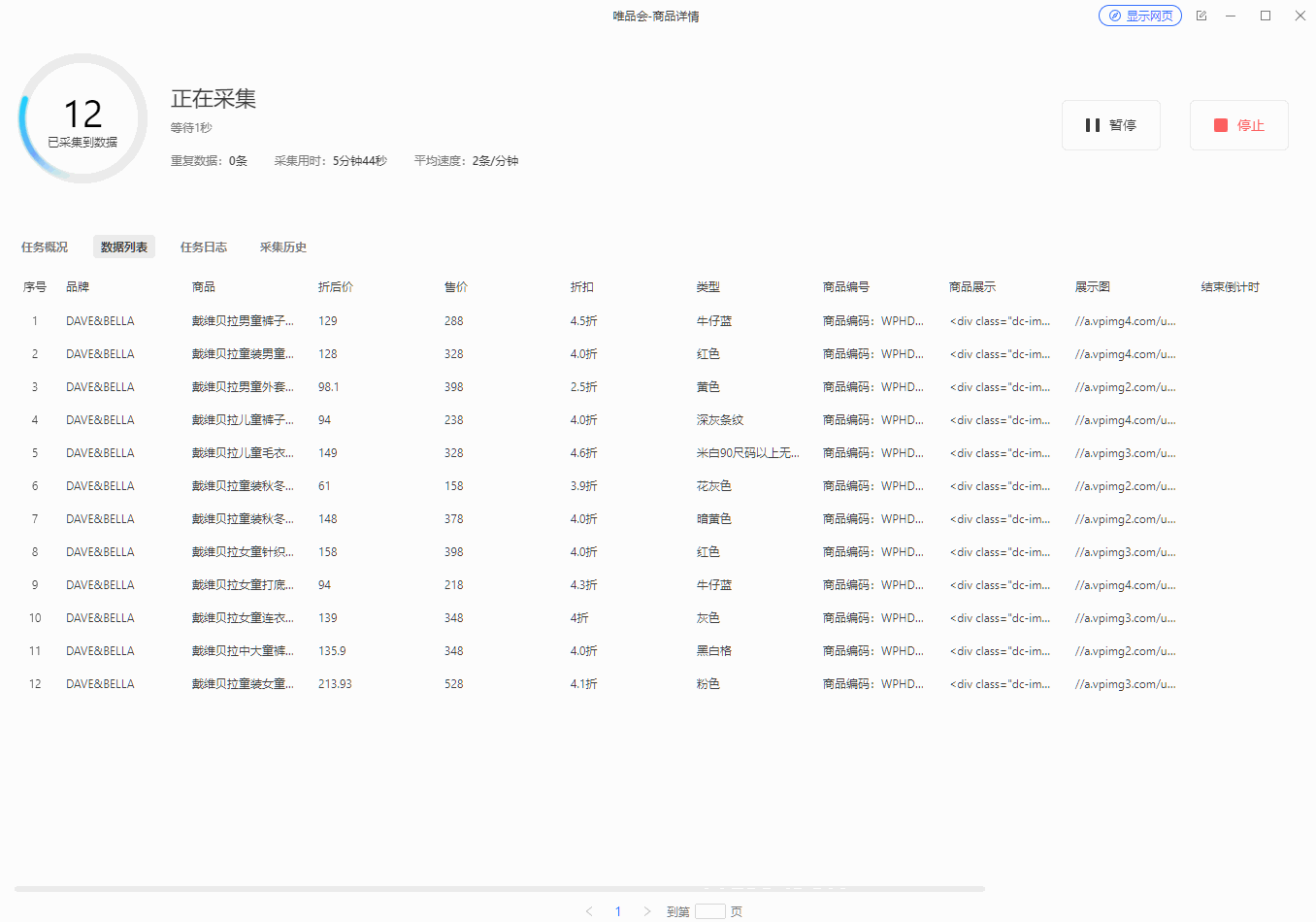Click the 4.6折 discount cell
This screenshot has height=922, width=1316.
[584, 453]
